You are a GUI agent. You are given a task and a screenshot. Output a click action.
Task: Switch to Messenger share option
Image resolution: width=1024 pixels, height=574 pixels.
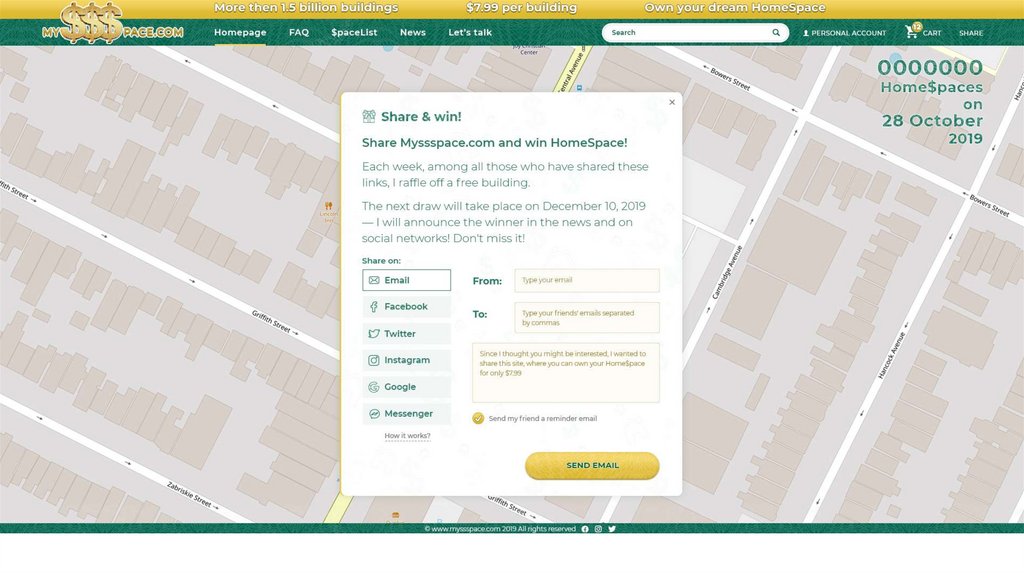(406, 414)
